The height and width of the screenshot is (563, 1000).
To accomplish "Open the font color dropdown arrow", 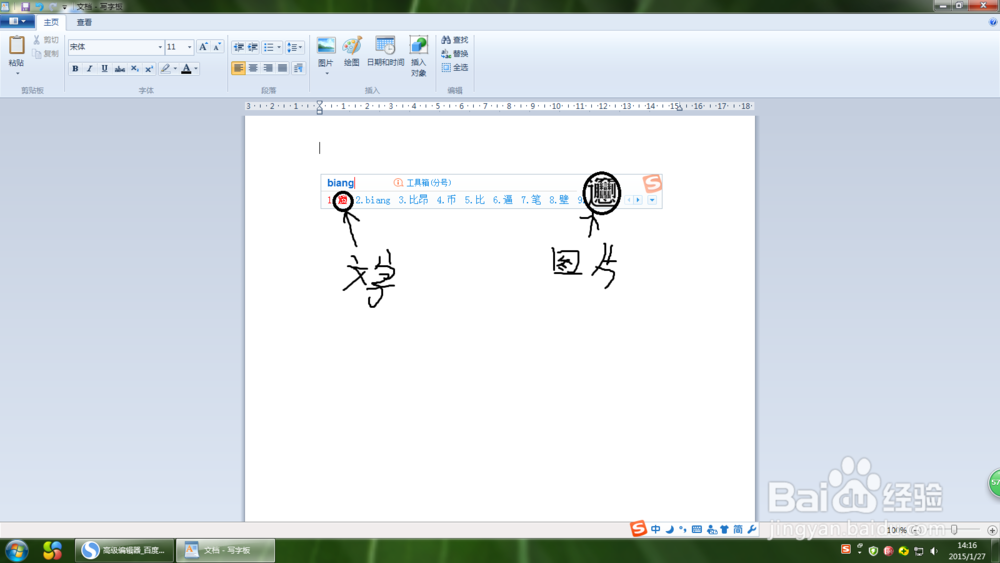I will click(196, 68).
